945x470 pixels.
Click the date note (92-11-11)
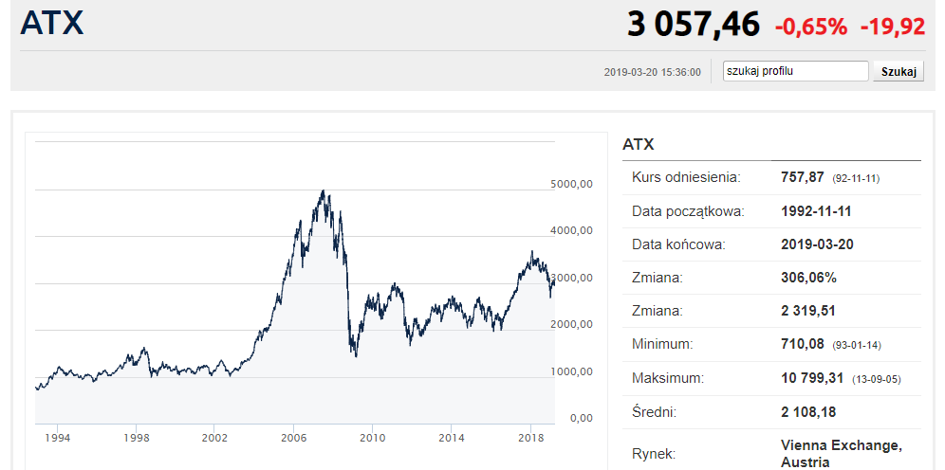pyautogui.click(x=855, y=179)
